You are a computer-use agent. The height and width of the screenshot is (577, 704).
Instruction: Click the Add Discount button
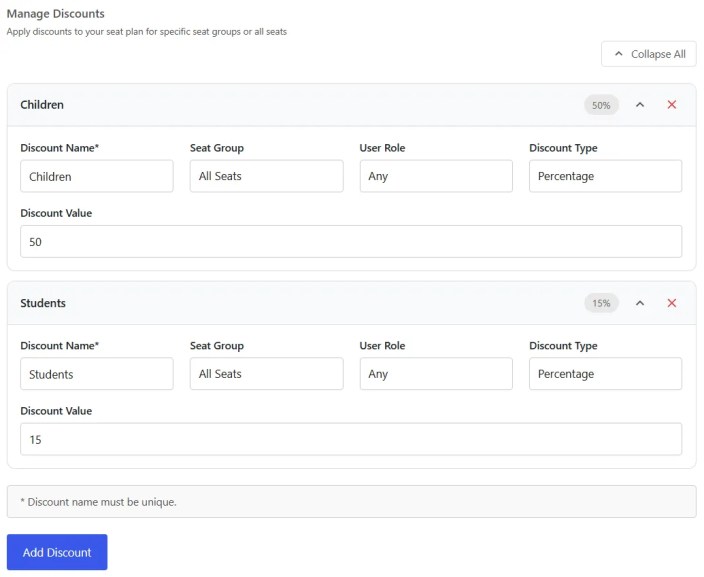pos(57,552)
